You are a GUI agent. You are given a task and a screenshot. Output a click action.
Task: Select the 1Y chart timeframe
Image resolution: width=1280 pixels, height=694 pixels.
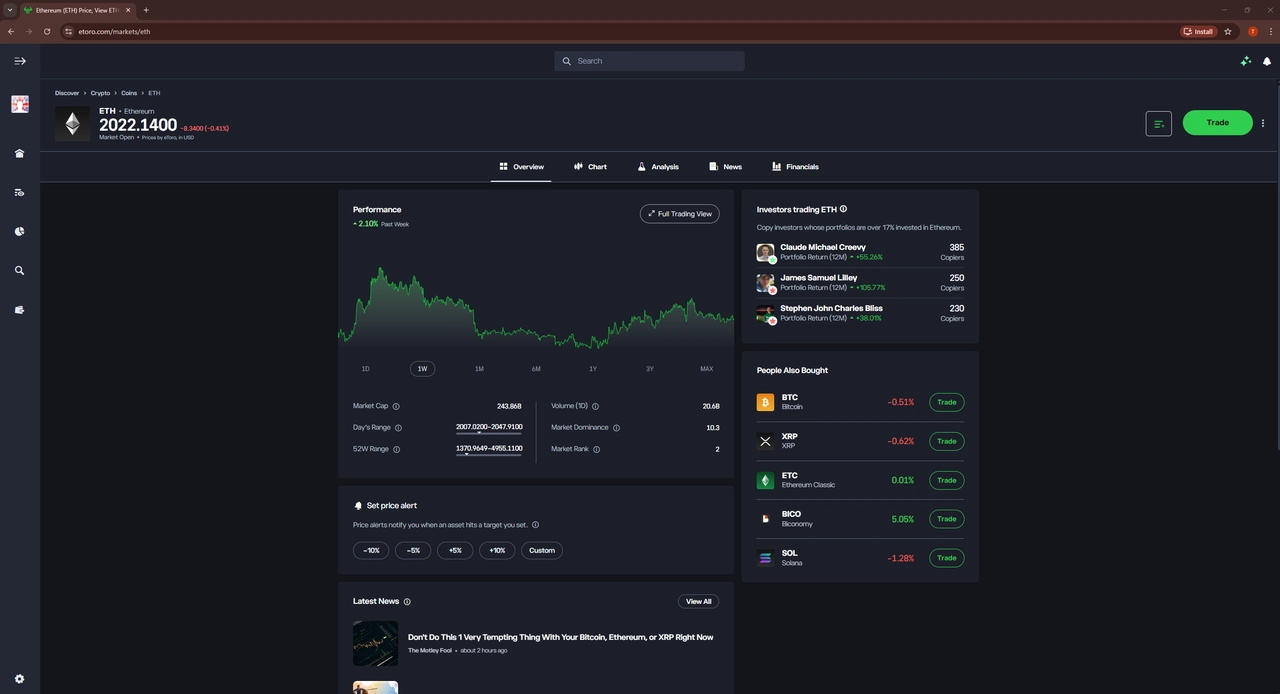(x=593, y=369)
